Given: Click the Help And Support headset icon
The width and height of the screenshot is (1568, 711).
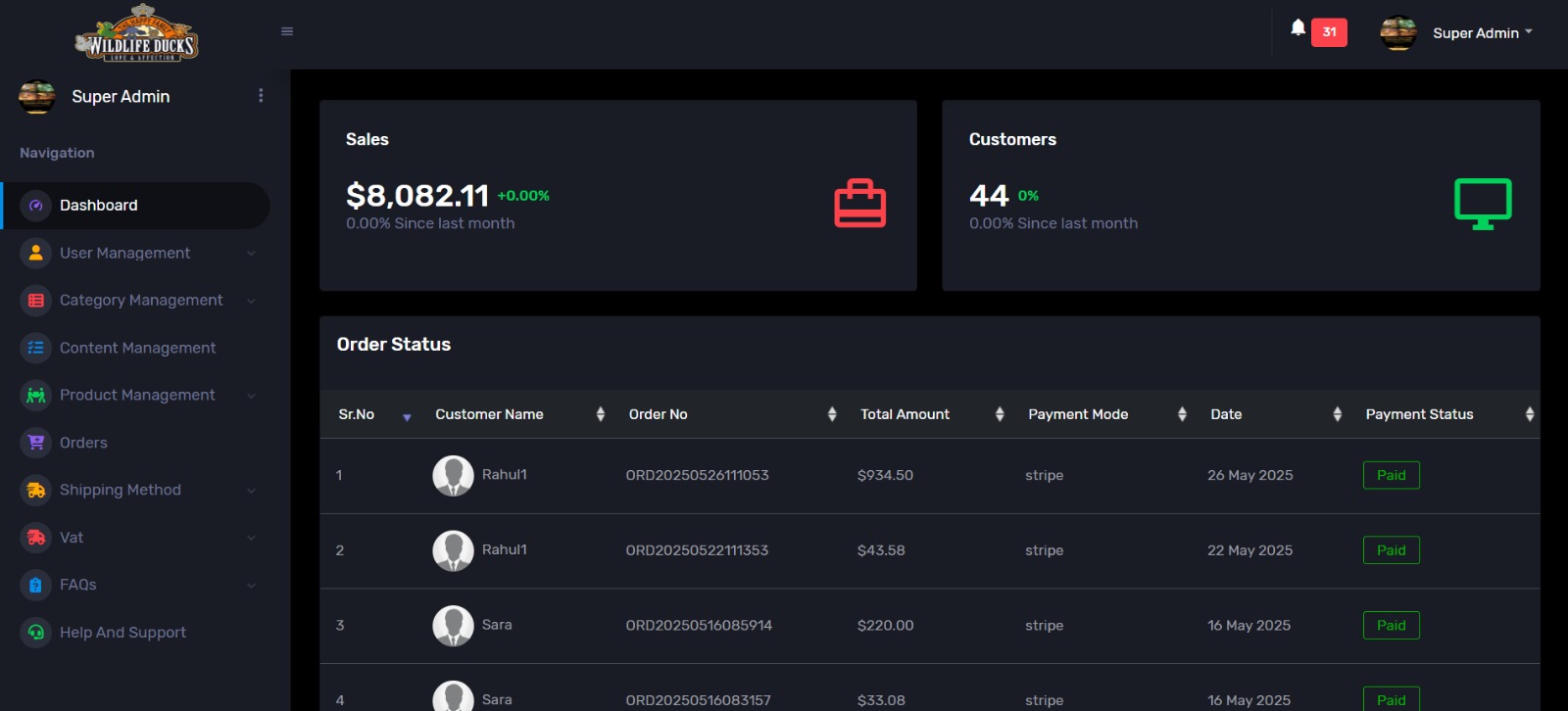Looking at the screenshot, I should [x=36, y=633].
